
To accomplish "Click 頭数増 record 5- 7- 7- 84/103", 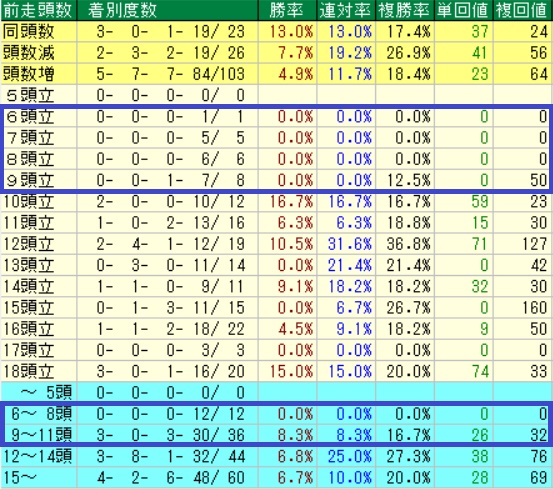I will pos(170,74).
